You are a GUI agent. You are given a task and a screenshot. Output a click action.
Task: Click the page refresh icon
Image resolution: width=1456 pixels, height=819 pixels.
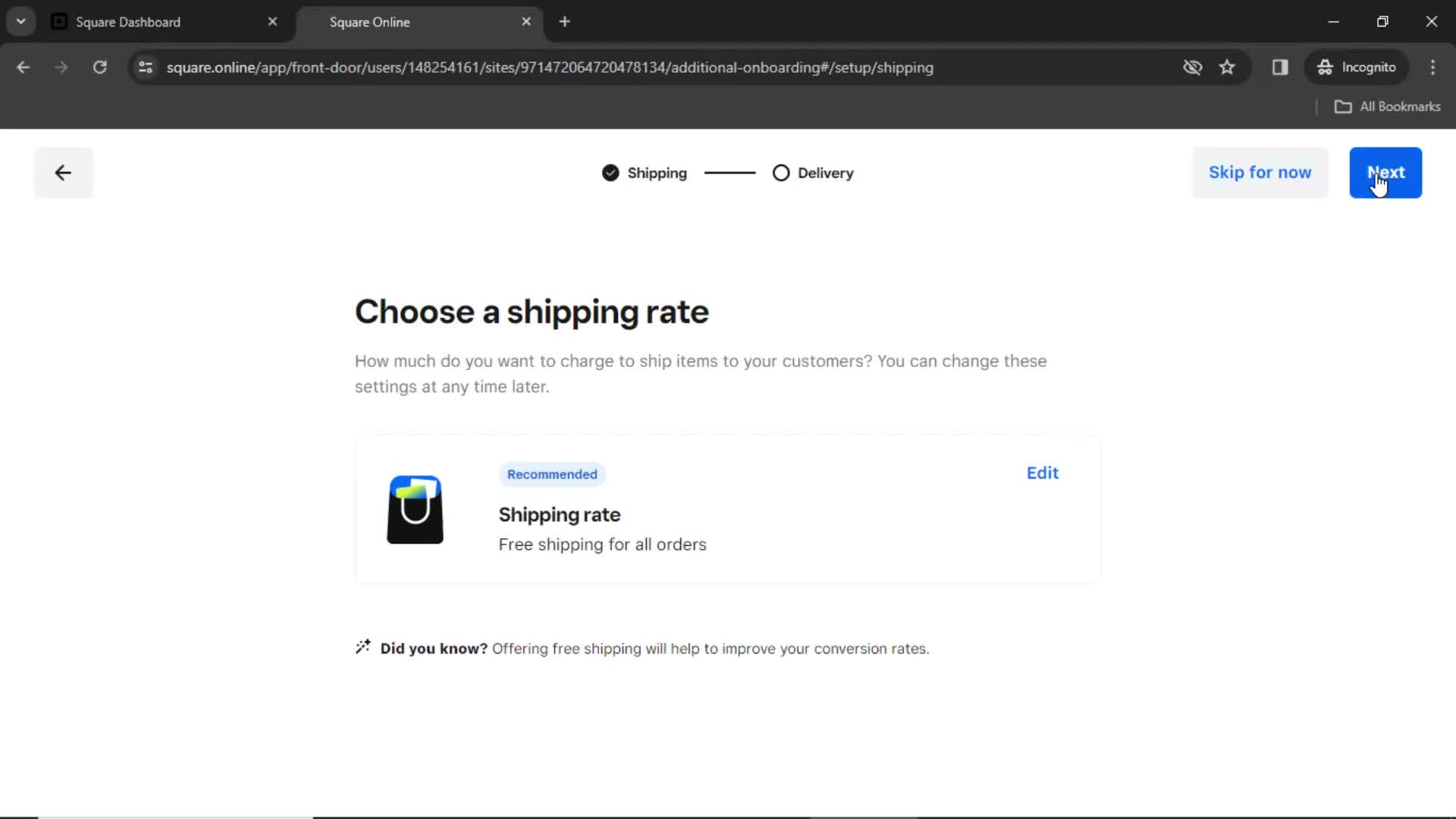point(100,67)
